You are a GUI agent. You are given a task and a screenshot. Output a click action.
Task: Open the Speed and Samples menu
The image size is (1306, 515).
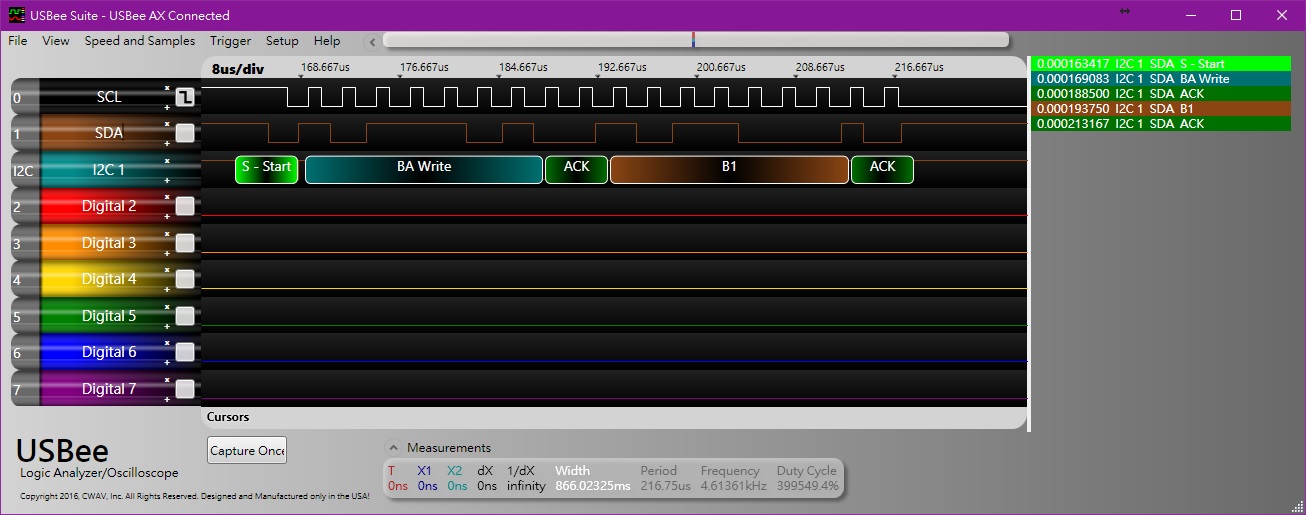140,41
